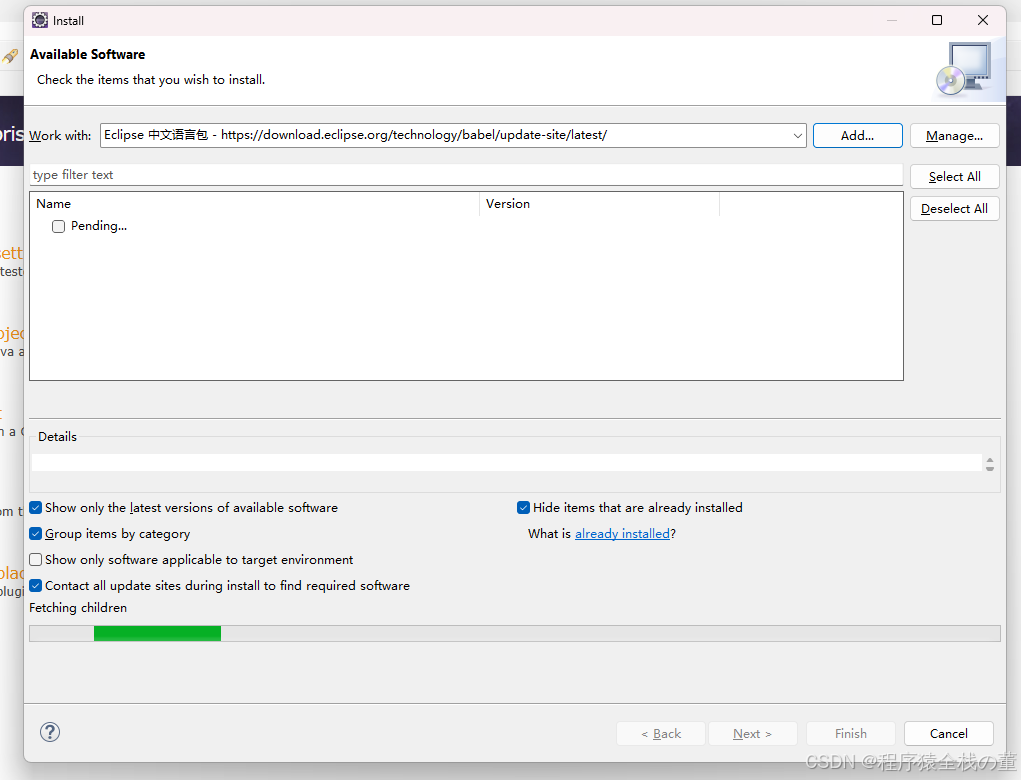Minimize the Install dialog window
This screenshot has width=1021, height=780.
click(892, 20)
